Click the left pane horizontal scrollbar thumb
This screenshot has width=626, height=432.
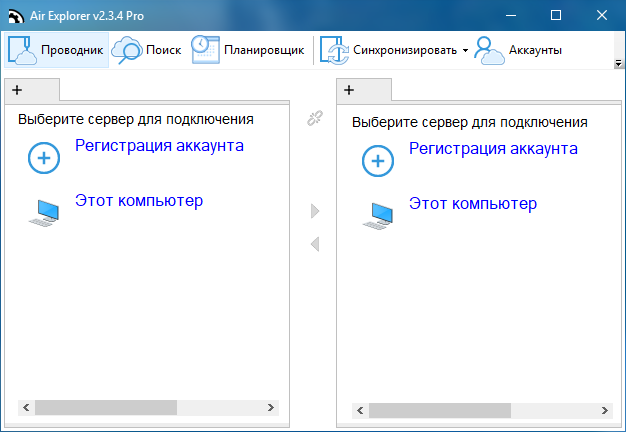[106, 408]
